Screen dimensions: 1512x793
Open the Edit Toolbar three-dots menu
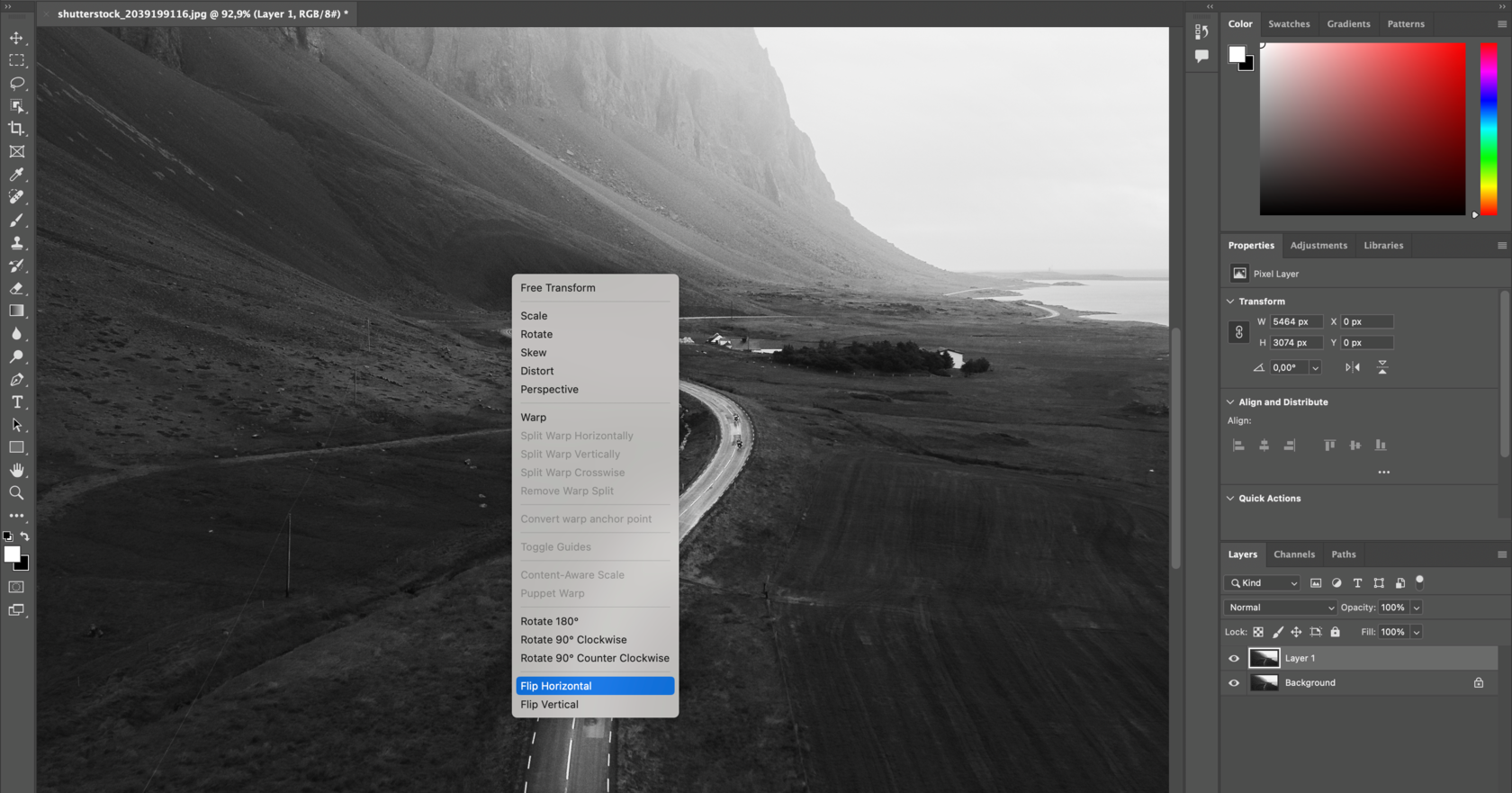(16, 516)
